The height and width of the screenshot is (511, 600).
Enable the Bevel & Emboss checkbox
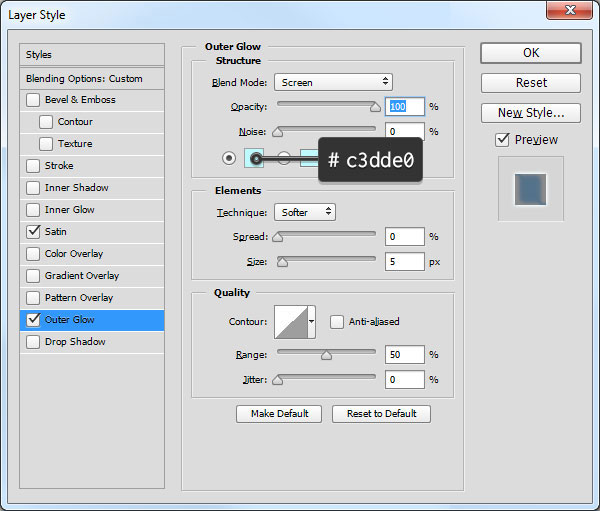33,100
